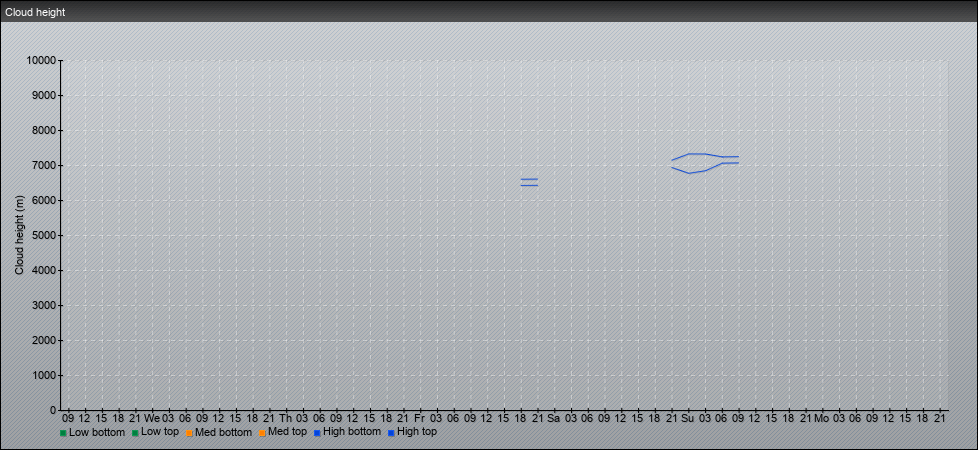Toggle the Med top legend series
This screenshot has height=450, width=978.
point(283,432)
